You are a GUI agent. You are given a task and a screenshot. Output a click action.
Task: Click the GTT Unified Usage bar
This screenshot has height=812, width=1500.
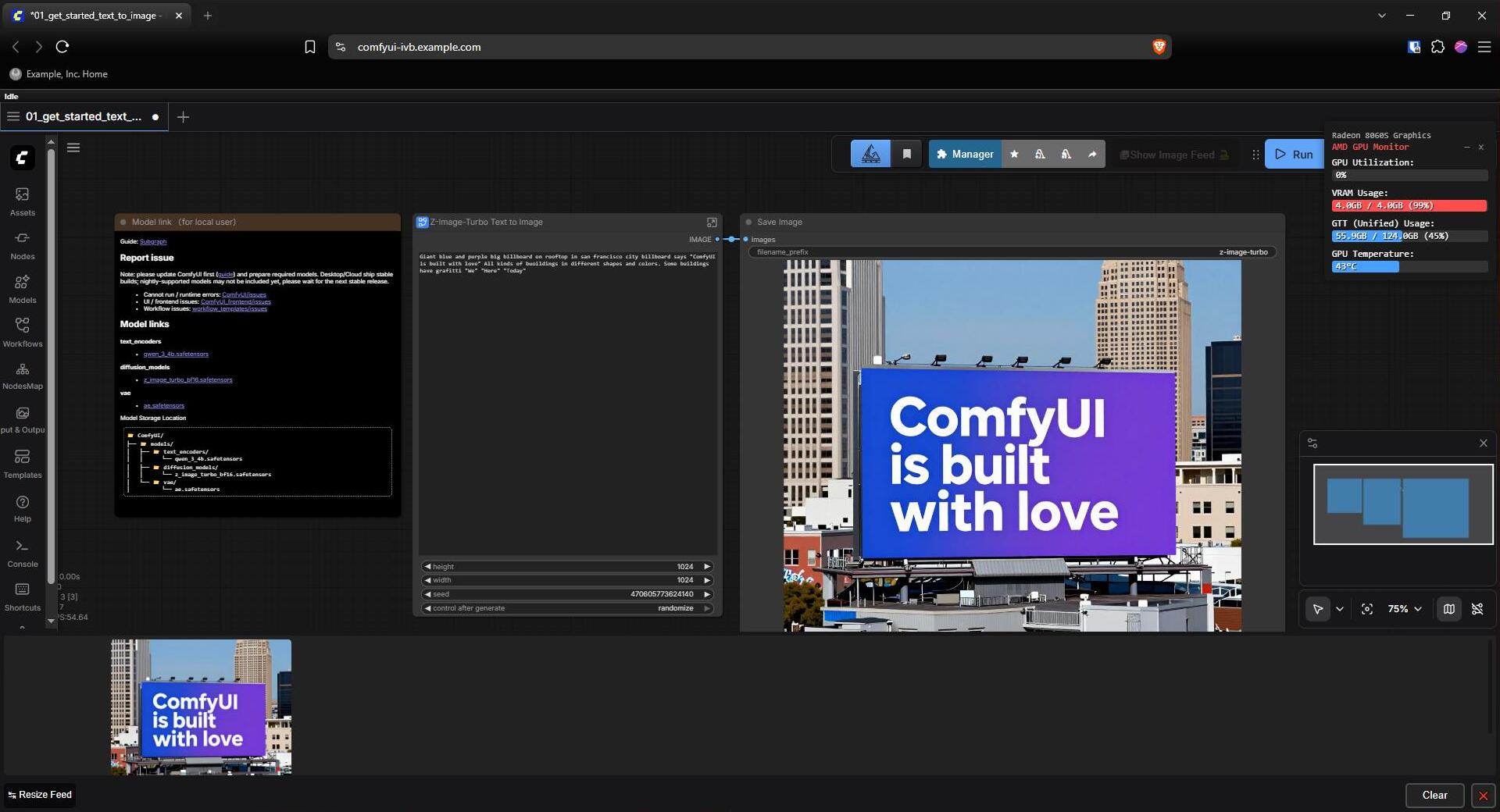pyautogui.click(x=1409, y=236)
